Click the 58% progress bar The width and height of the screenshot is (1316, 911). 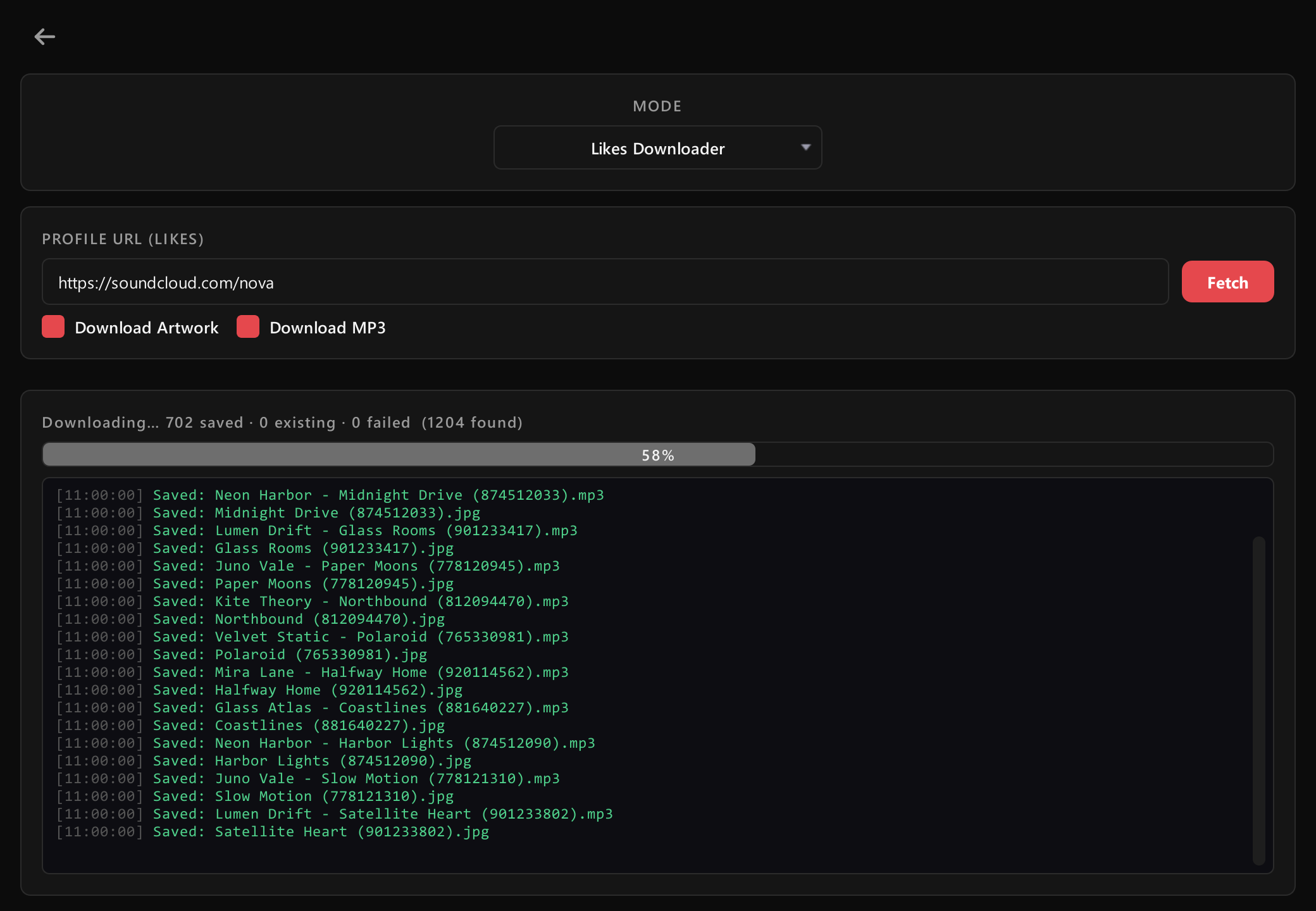tap(657, 455)
